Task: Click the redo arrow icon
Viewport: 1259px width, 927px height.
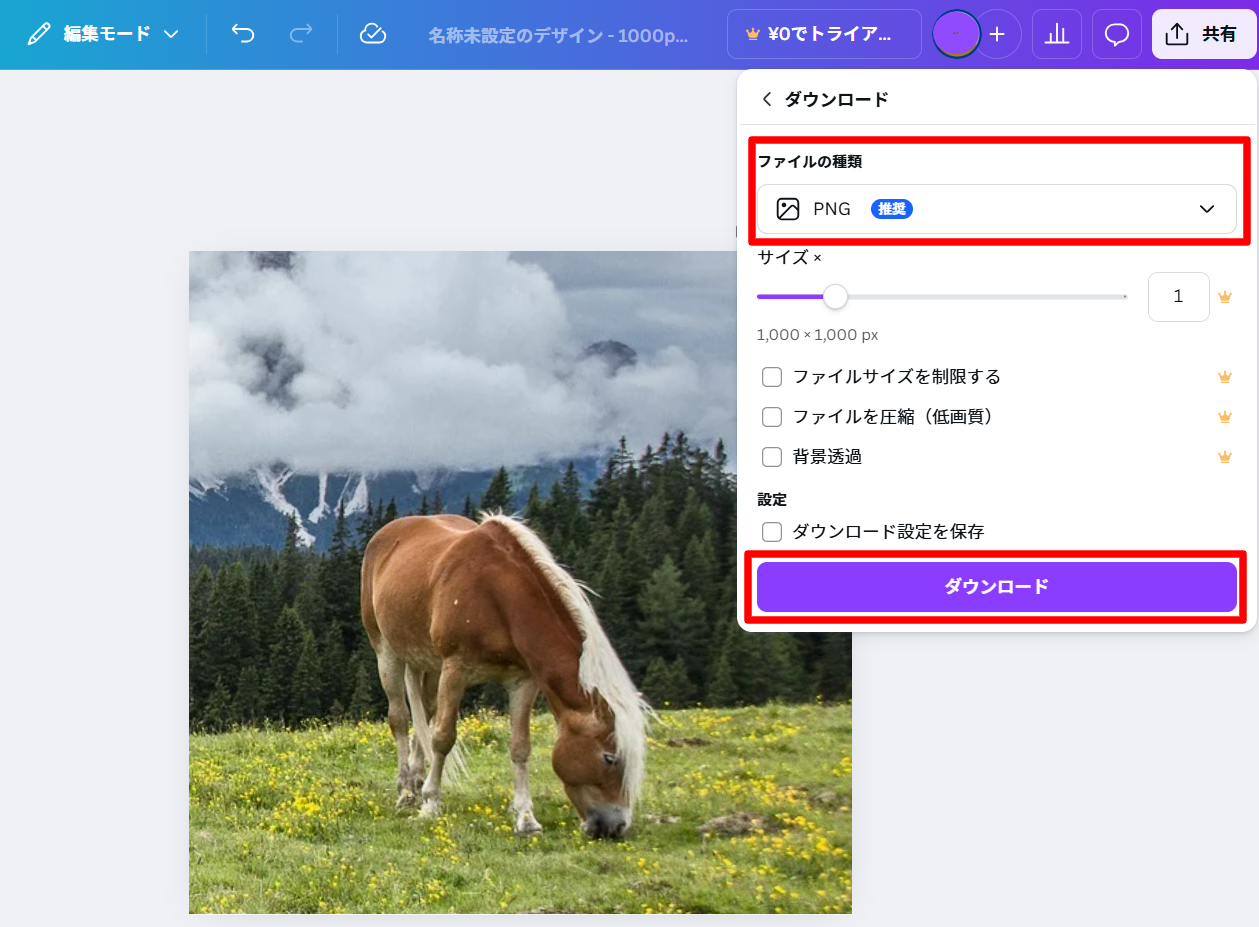Action: (x=300, y=34)
